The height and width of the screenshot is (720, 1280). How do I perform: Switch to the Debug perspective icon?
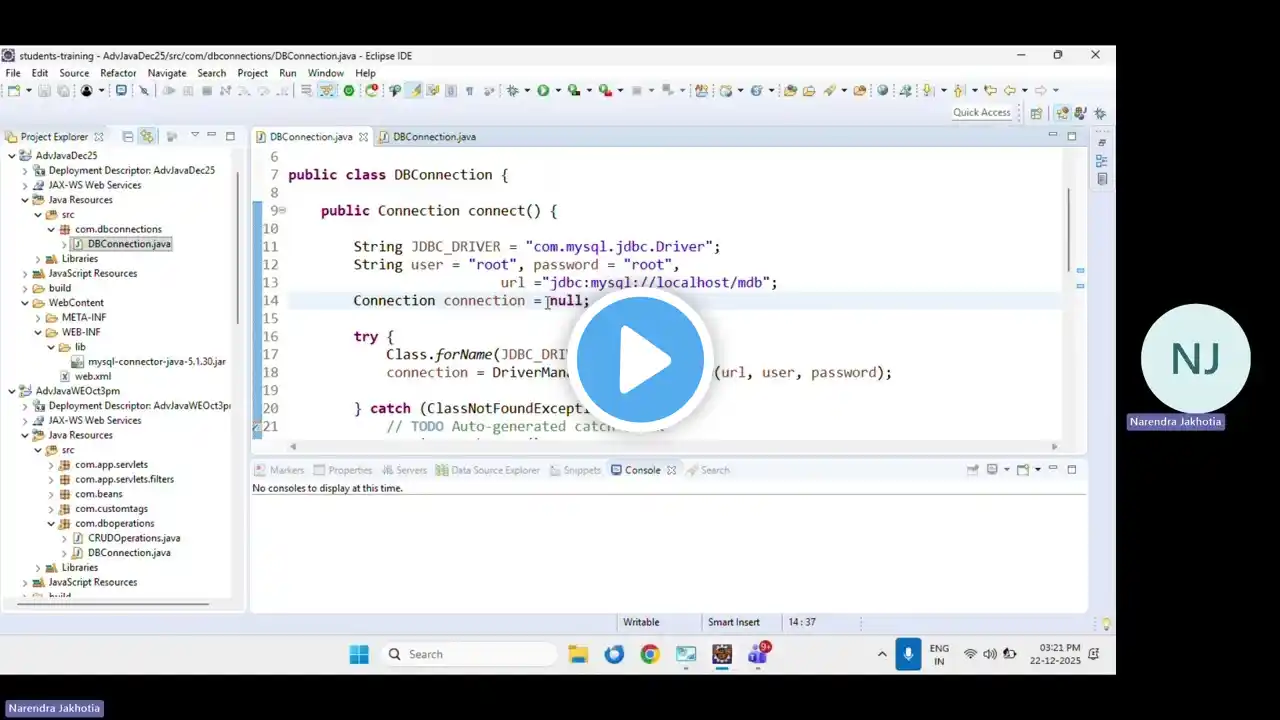(1100, 113)
